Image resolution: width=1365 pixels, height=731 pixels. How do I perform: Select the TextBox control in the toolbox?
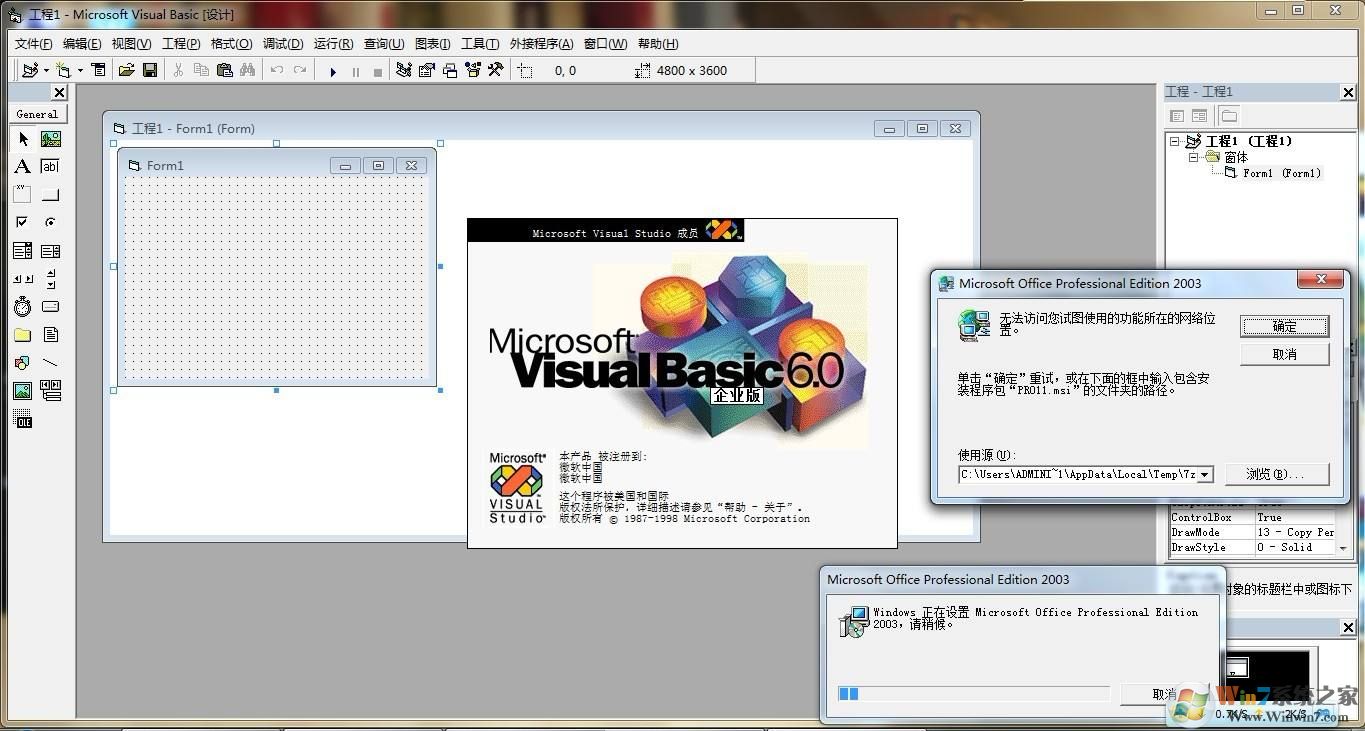coord(50,166)
